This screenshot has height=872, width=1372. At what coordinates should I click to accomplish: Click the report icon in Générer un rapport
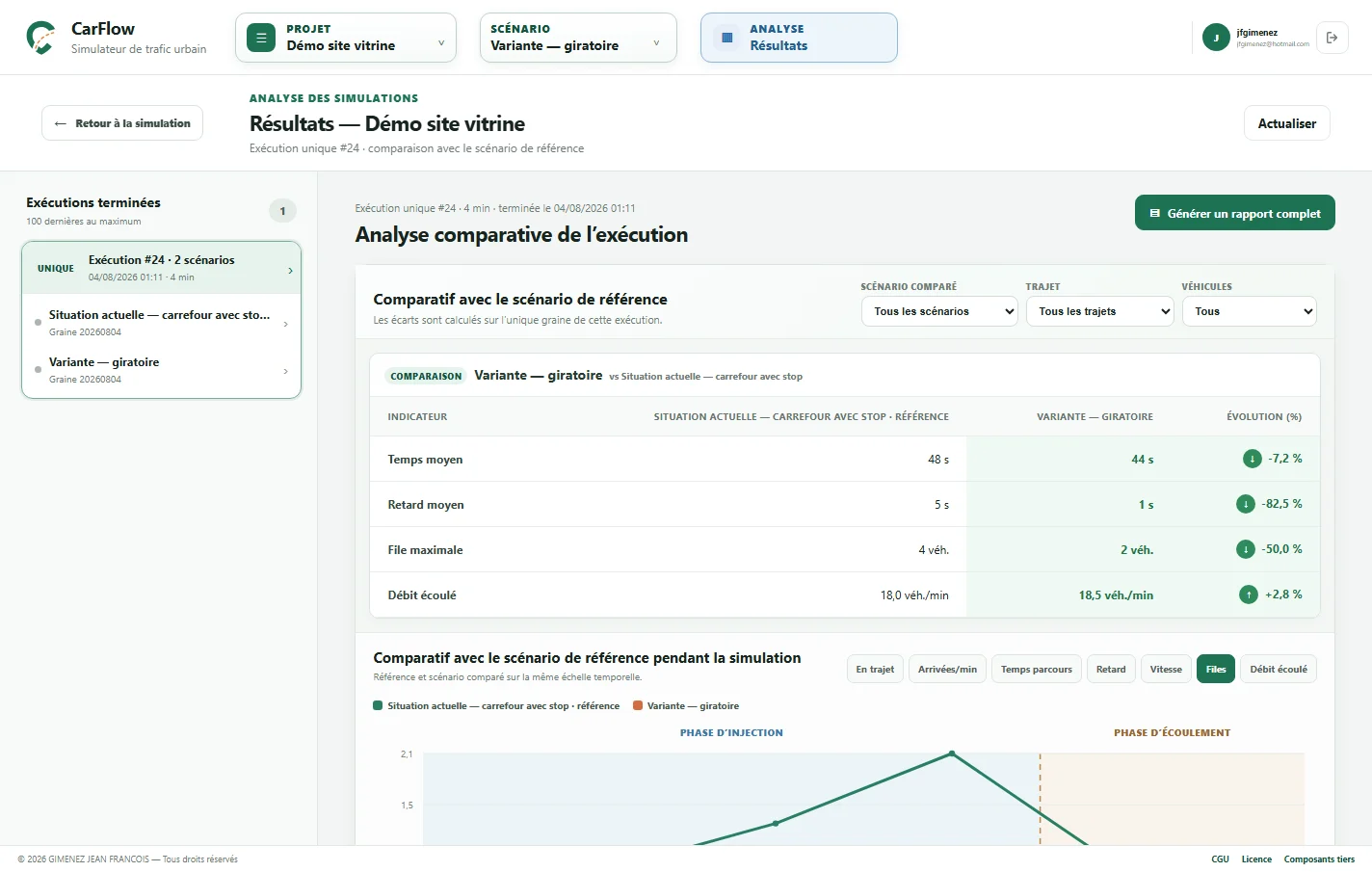[x=1154, y=214]
